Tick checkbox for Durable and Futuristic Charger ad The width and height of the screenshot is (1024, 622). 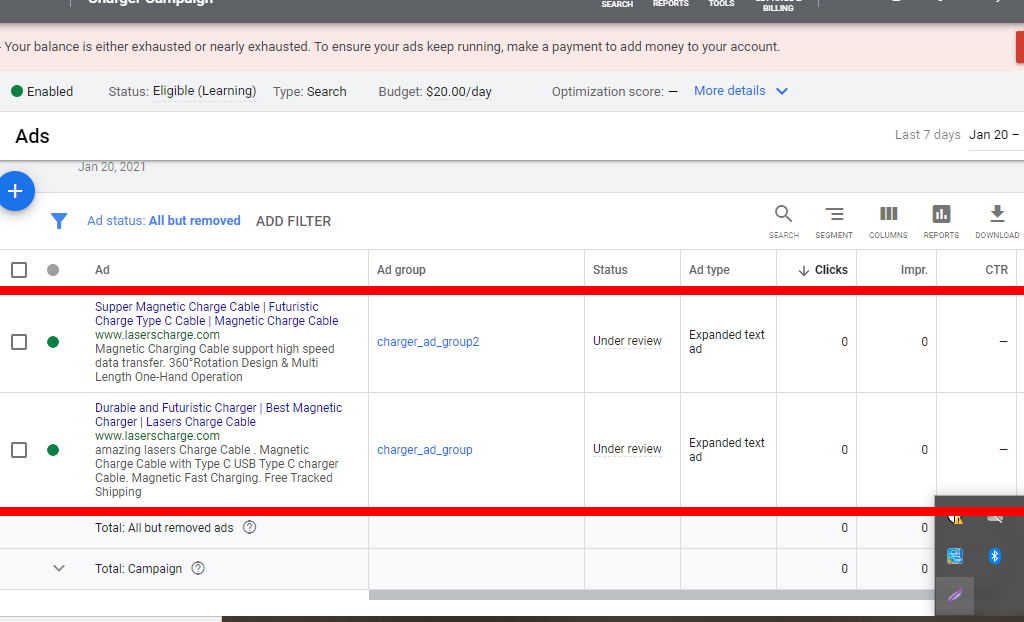point(19,450)
